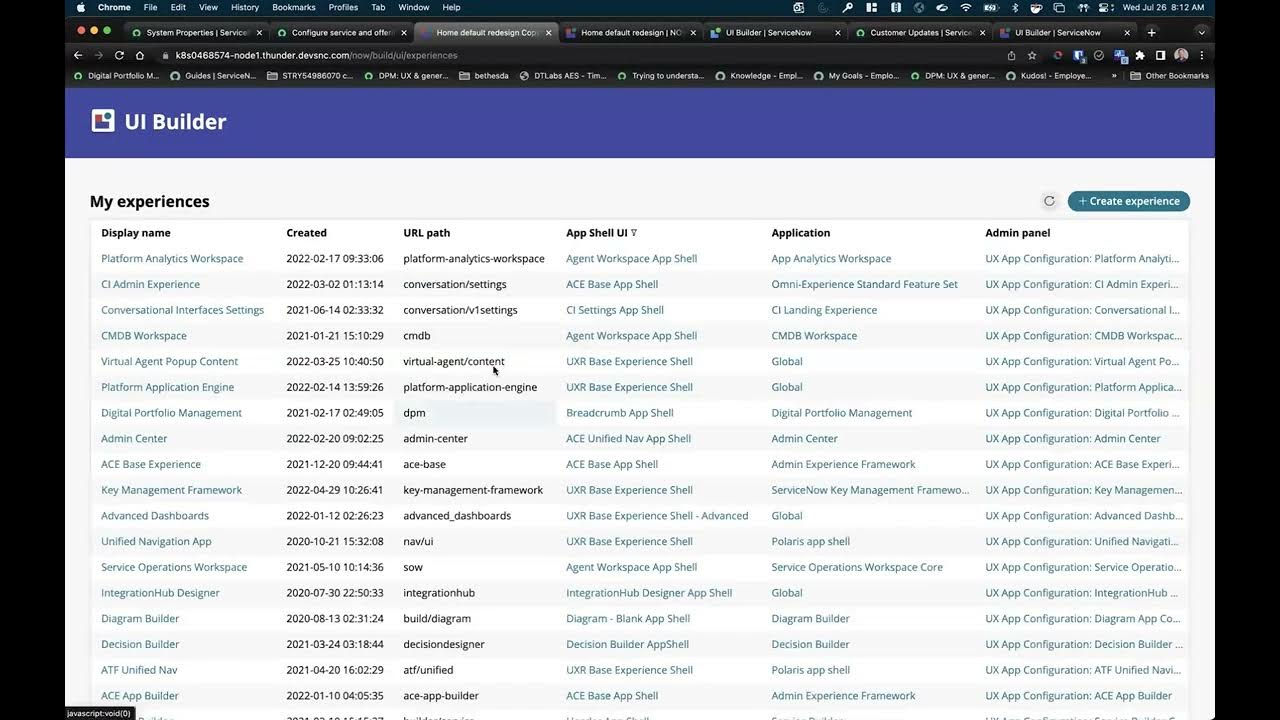The image size is (1280, 720).
Task: Open the Bookmarks menu in menu bar
Action: (x=294, y=7)
